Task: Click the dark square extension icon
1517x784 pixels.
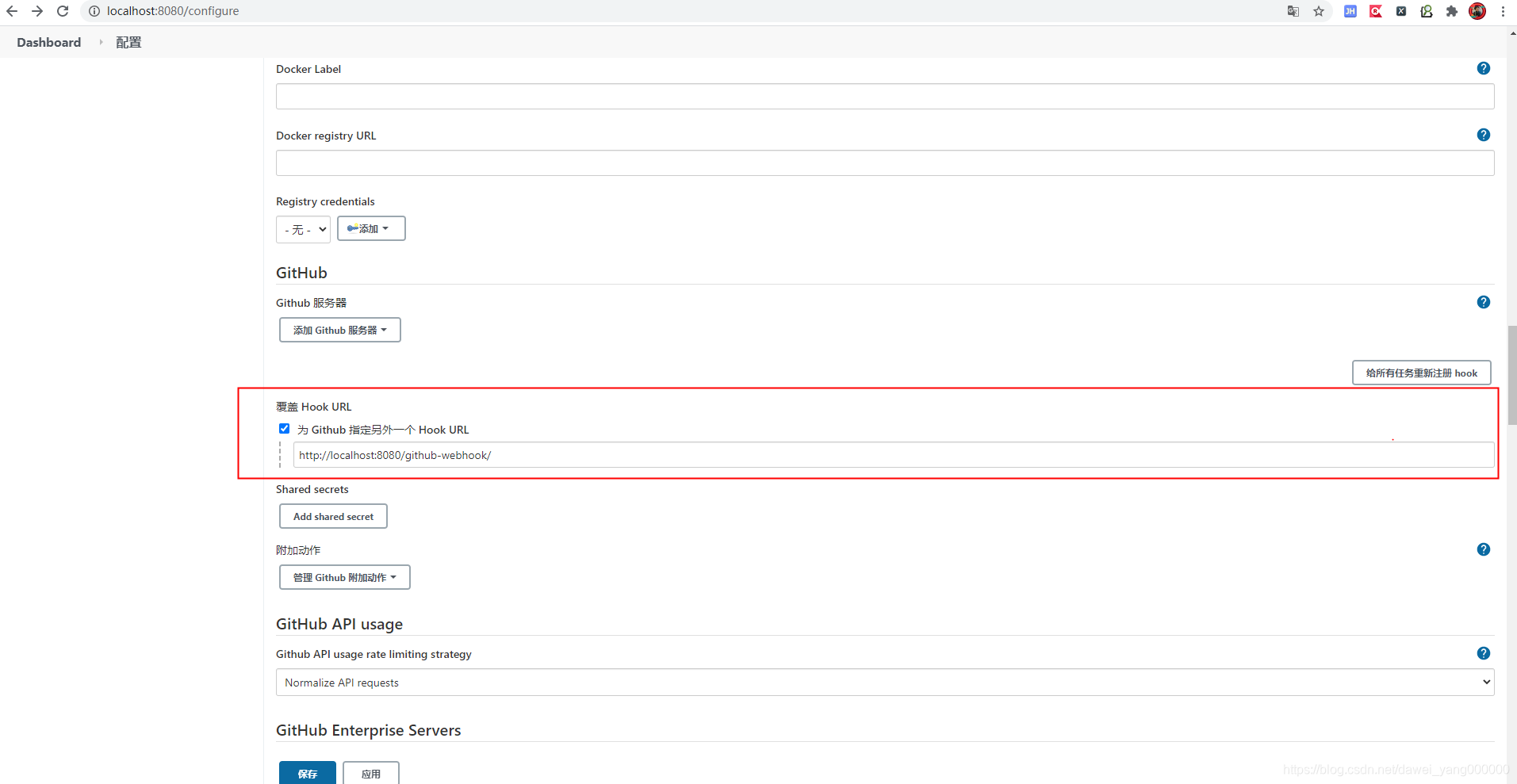Action: 1401,11
